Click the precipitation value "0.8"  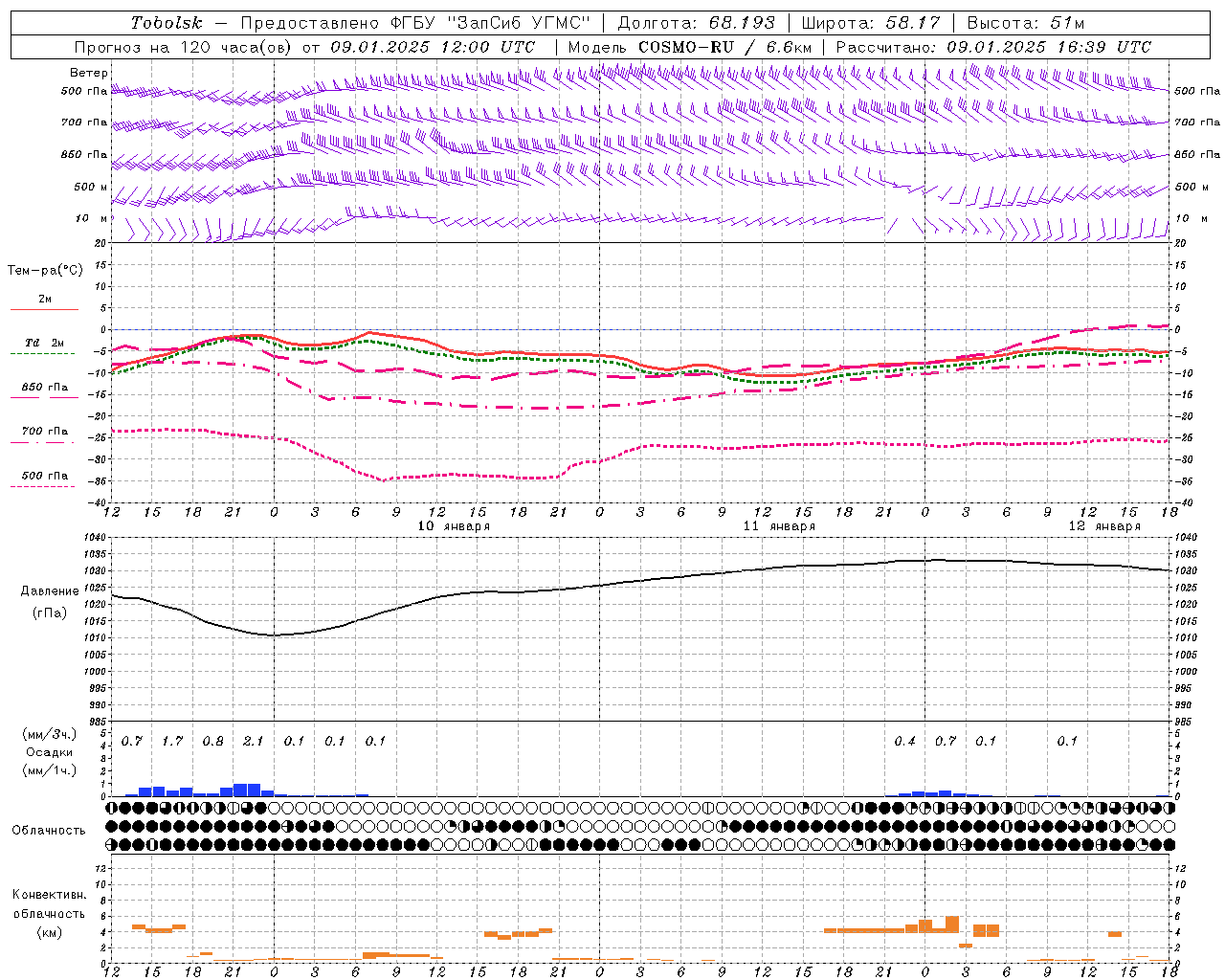pos(213,742)
